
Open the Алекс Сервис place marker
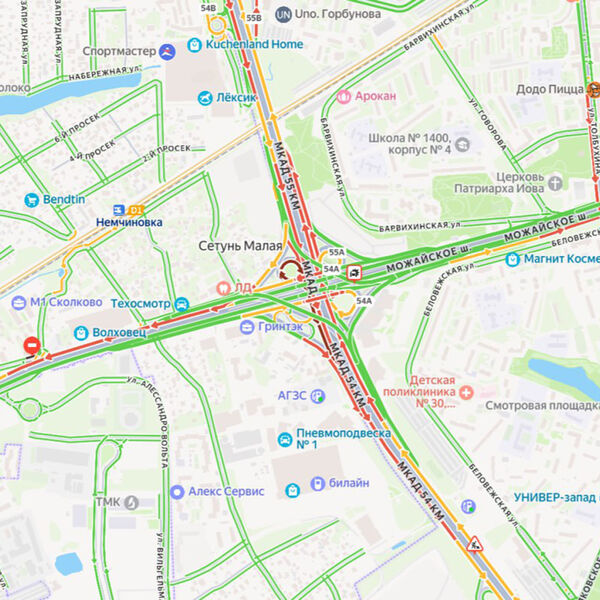pyautogui.click(x=177, y=492)
